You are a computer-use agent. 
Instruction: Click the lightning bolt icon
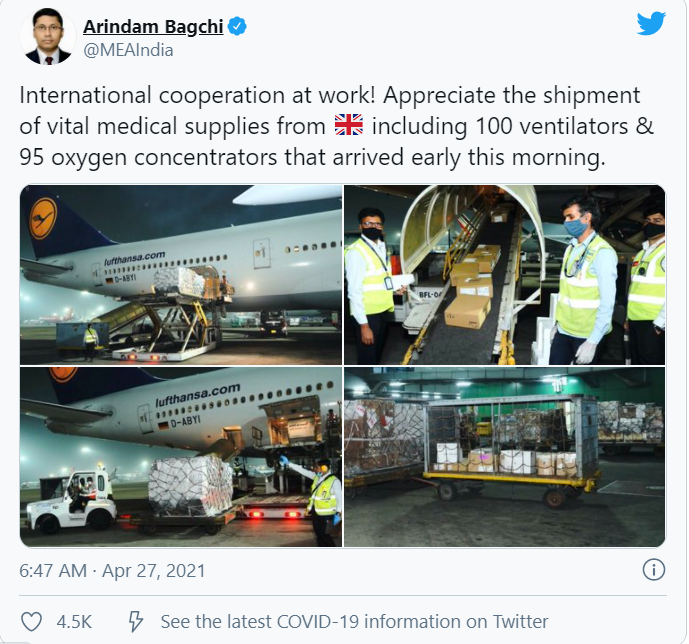(135, 622)
